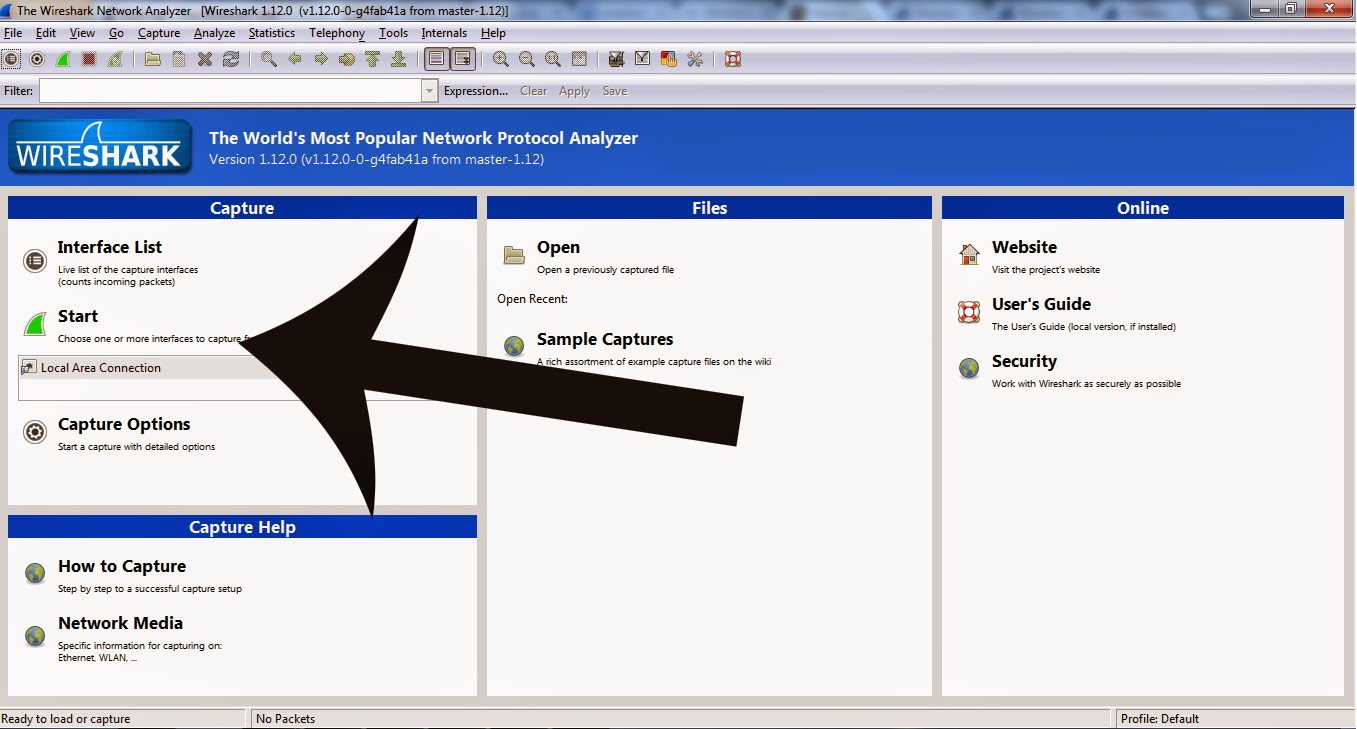The width and height of the screenshot is (1357, 729).
Task: Restart the live capture from the toolbar
Action: [x=115, y=59]
